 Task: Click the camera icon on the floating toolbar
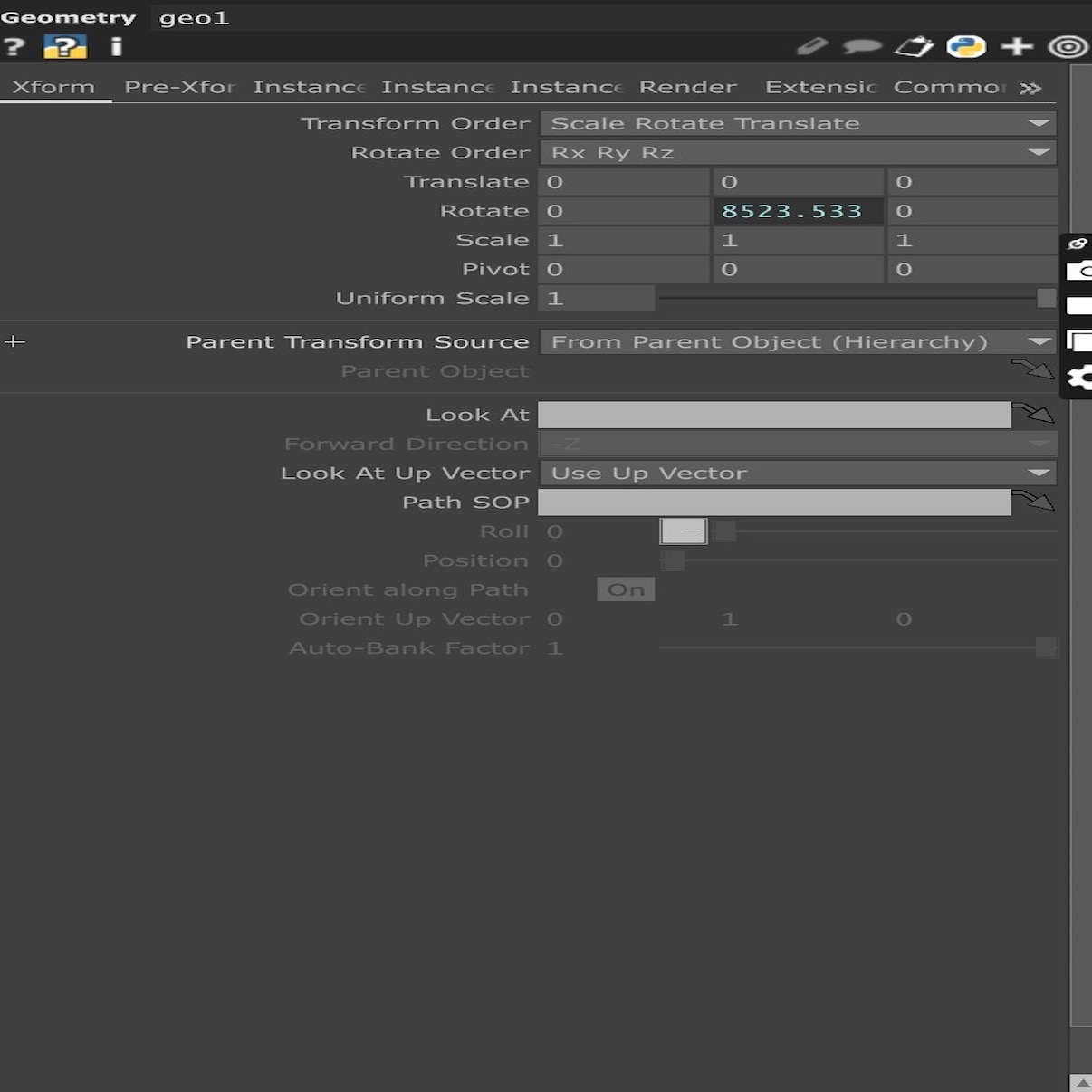[1079, 271]
